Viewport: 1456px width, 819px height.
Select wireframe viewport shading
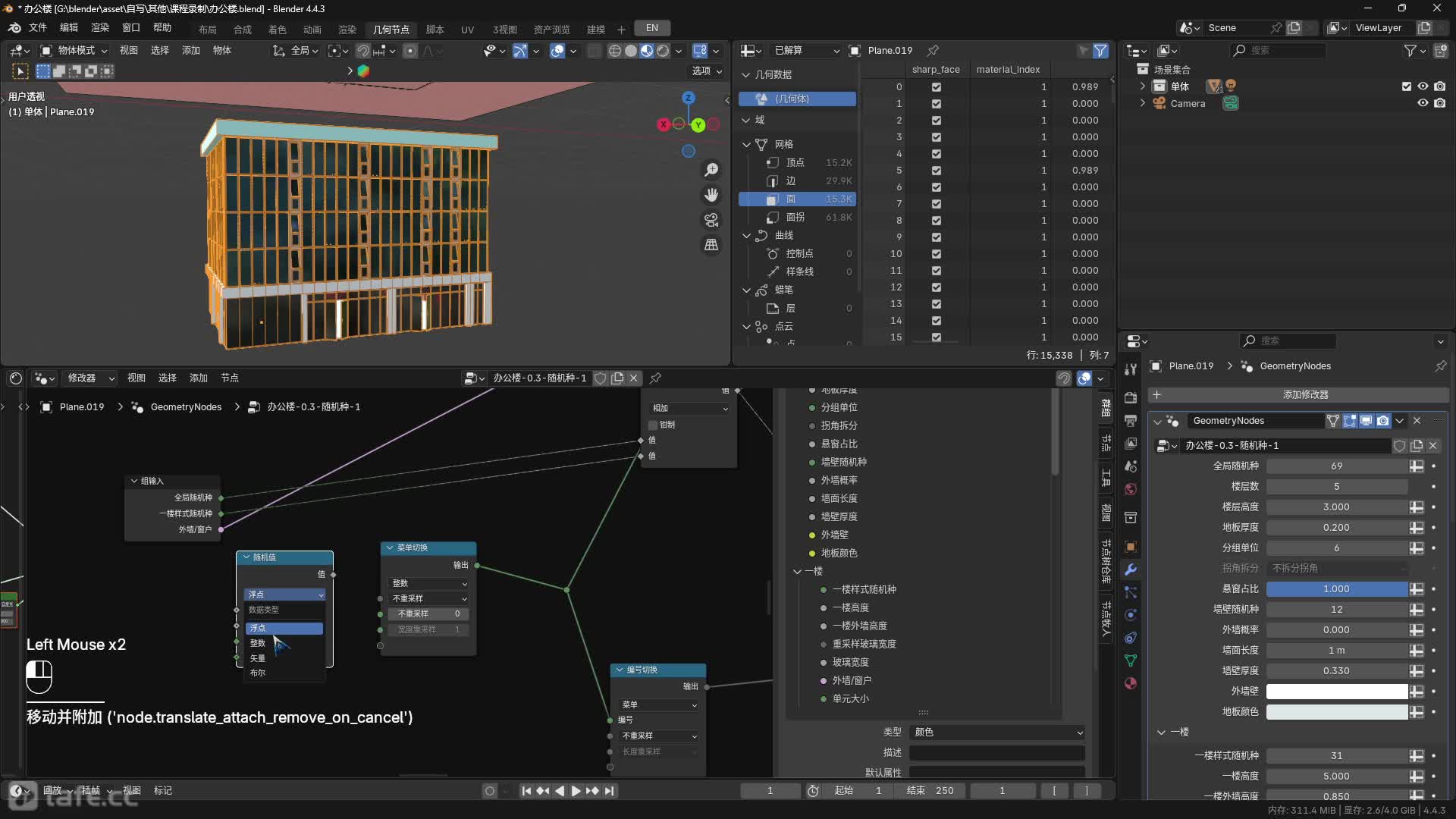click(614, 51)
